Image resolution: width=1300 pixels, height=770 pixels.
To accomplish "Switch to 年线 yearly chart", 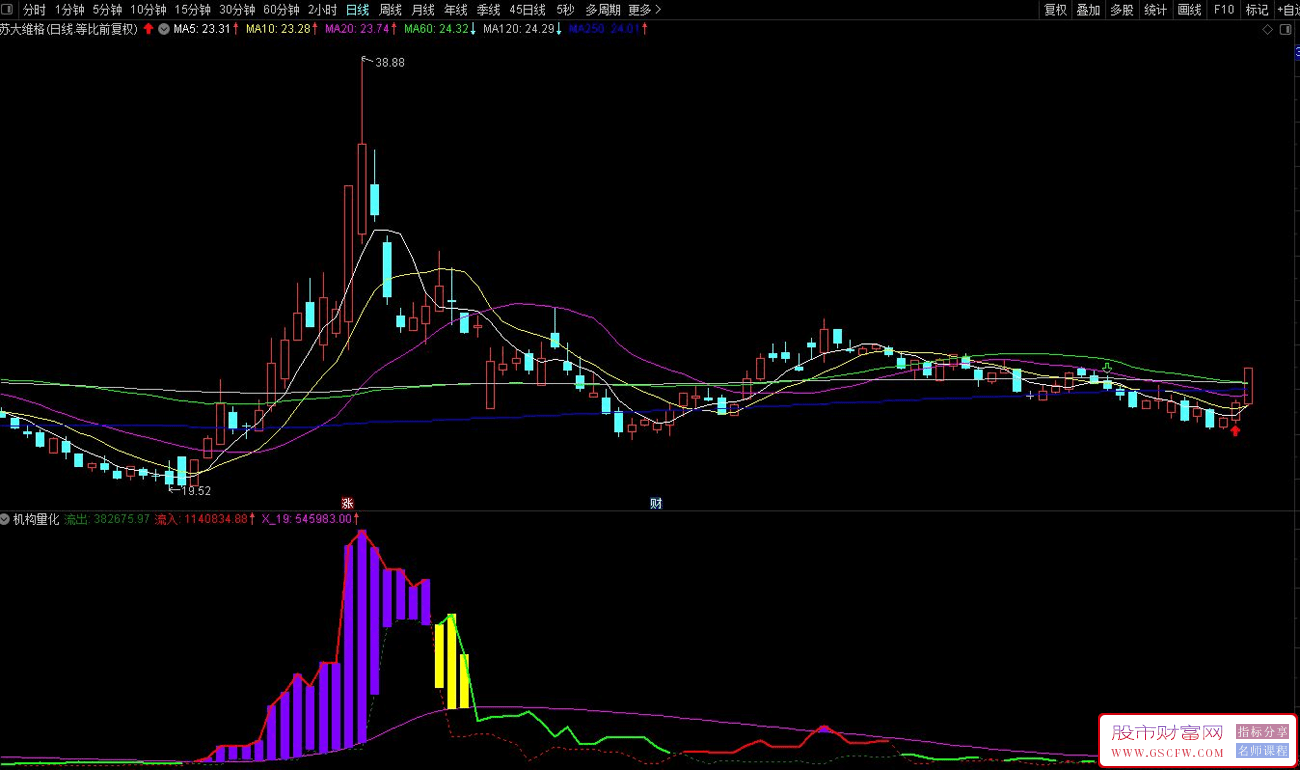I will click(x=455, y=10).
